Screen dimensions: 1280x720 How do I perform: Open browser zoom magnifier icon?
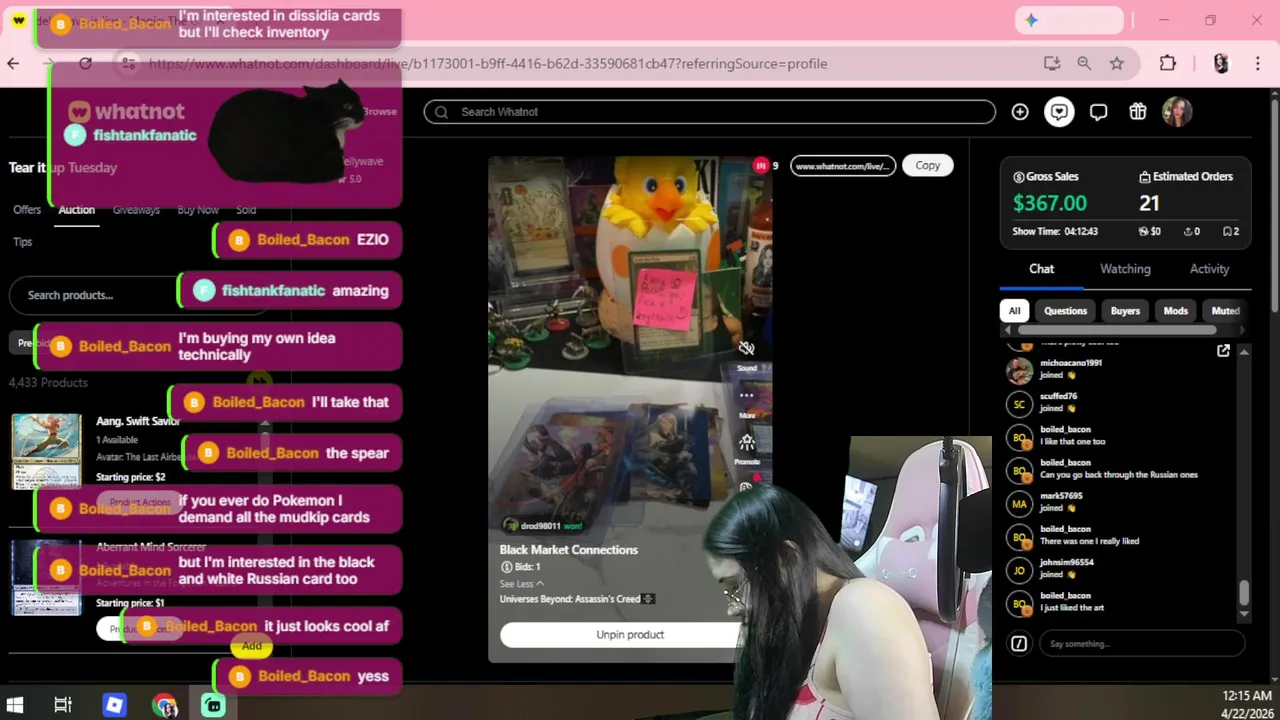click(x=1084, y=63)
